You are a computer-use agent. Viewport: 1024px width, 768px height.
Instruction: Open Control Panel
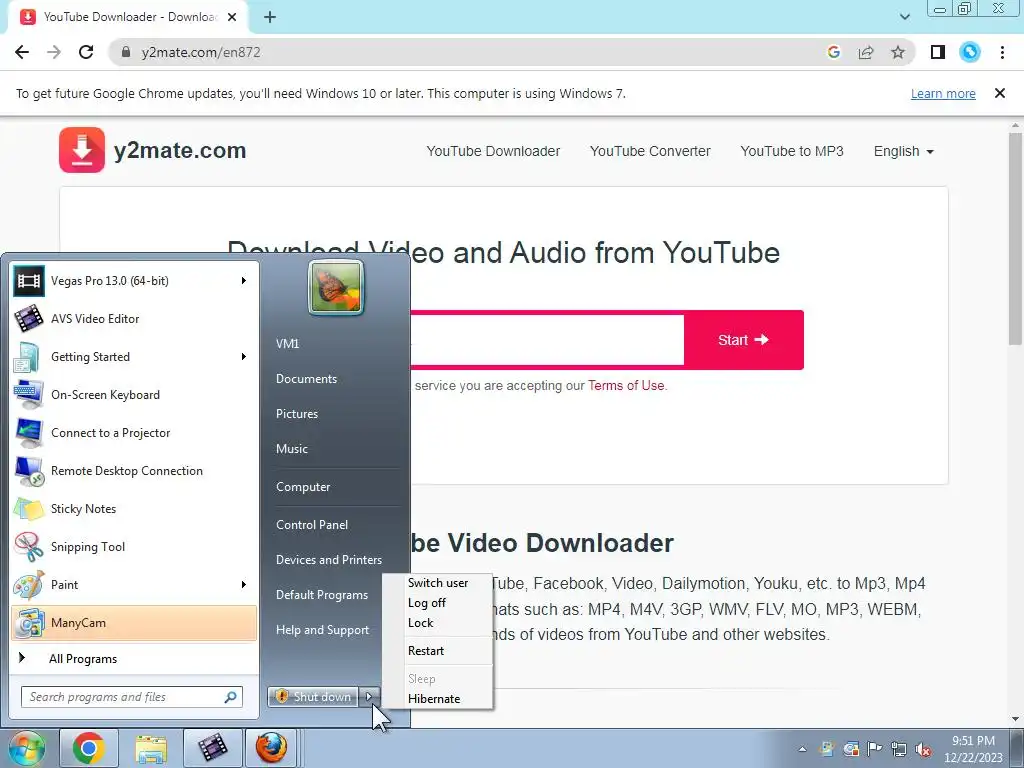312,525
